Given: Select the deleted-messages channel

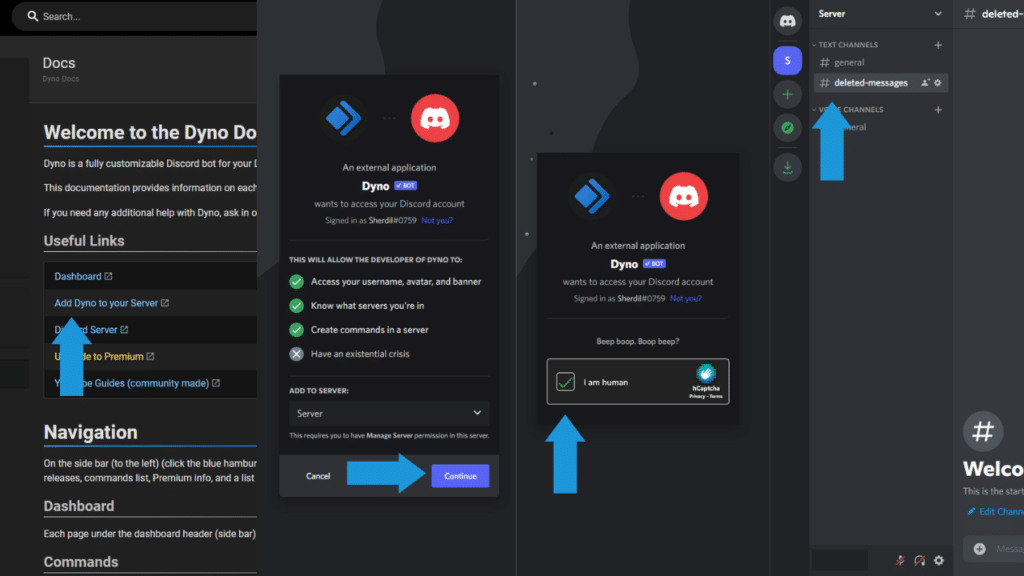Looking at the screenshot, I should (x=870, y=83).
